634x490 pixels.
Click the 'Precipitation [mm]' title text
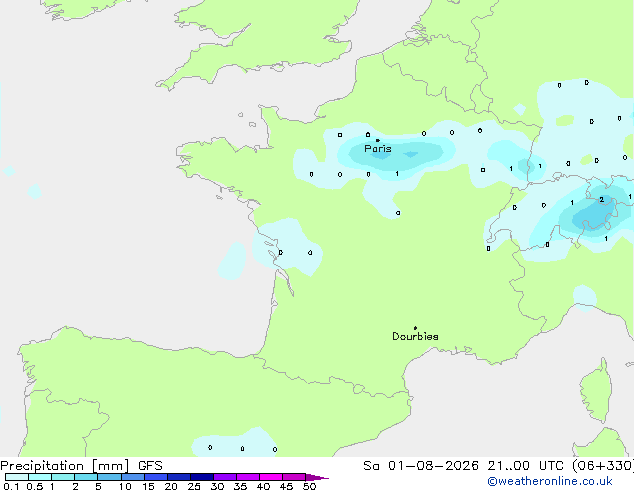[65, 466]
